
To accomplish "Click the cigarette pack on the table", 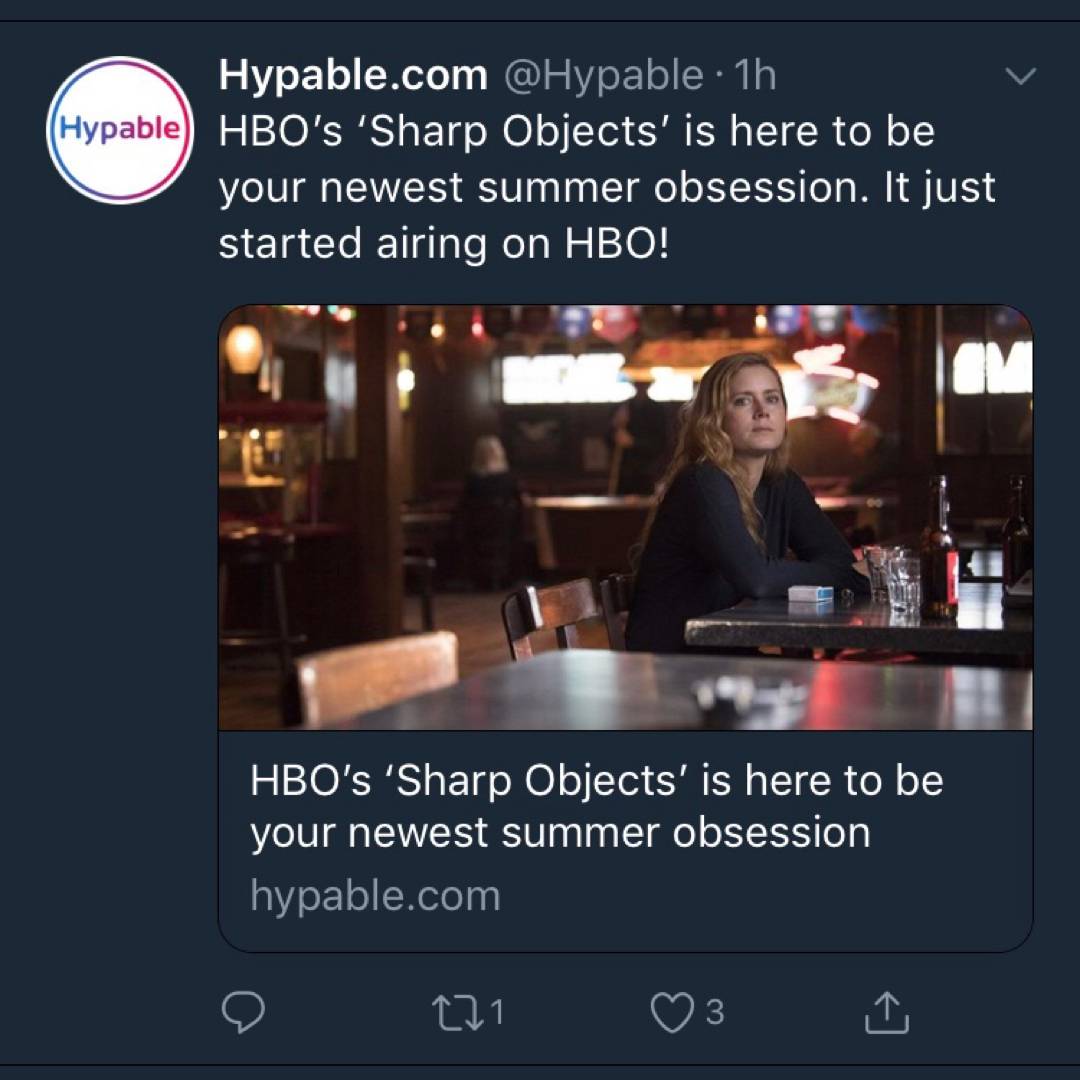I will click(x=810, y=593).
